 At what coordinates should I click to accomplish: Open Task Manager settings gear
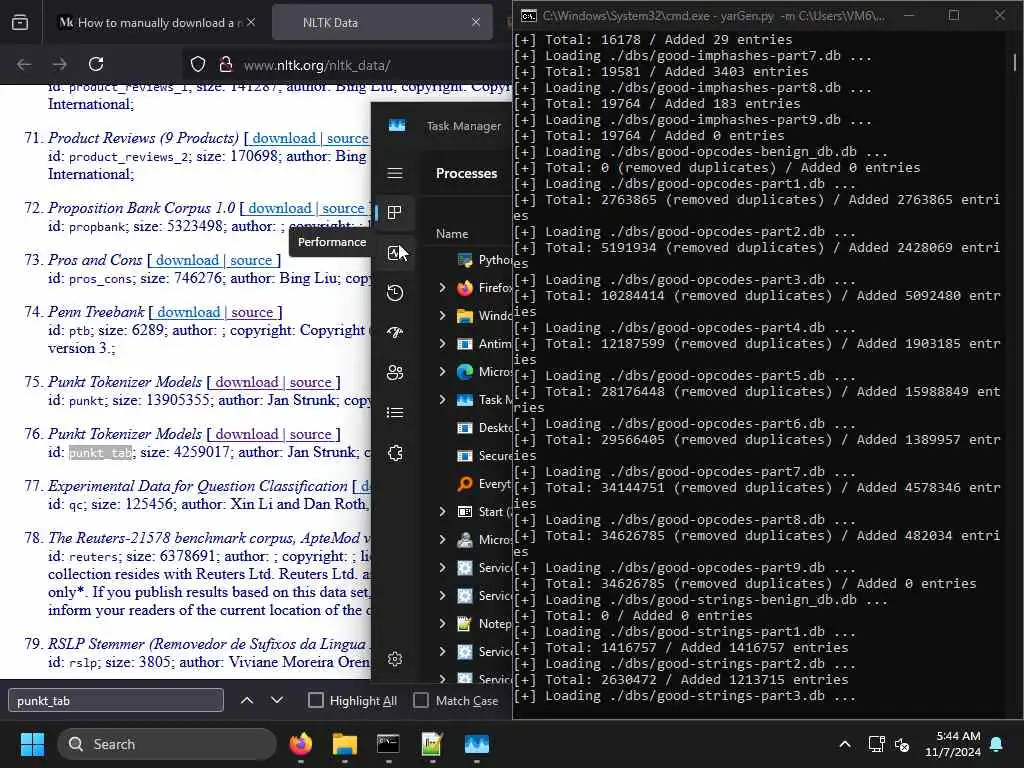click(x=394, y=659)
